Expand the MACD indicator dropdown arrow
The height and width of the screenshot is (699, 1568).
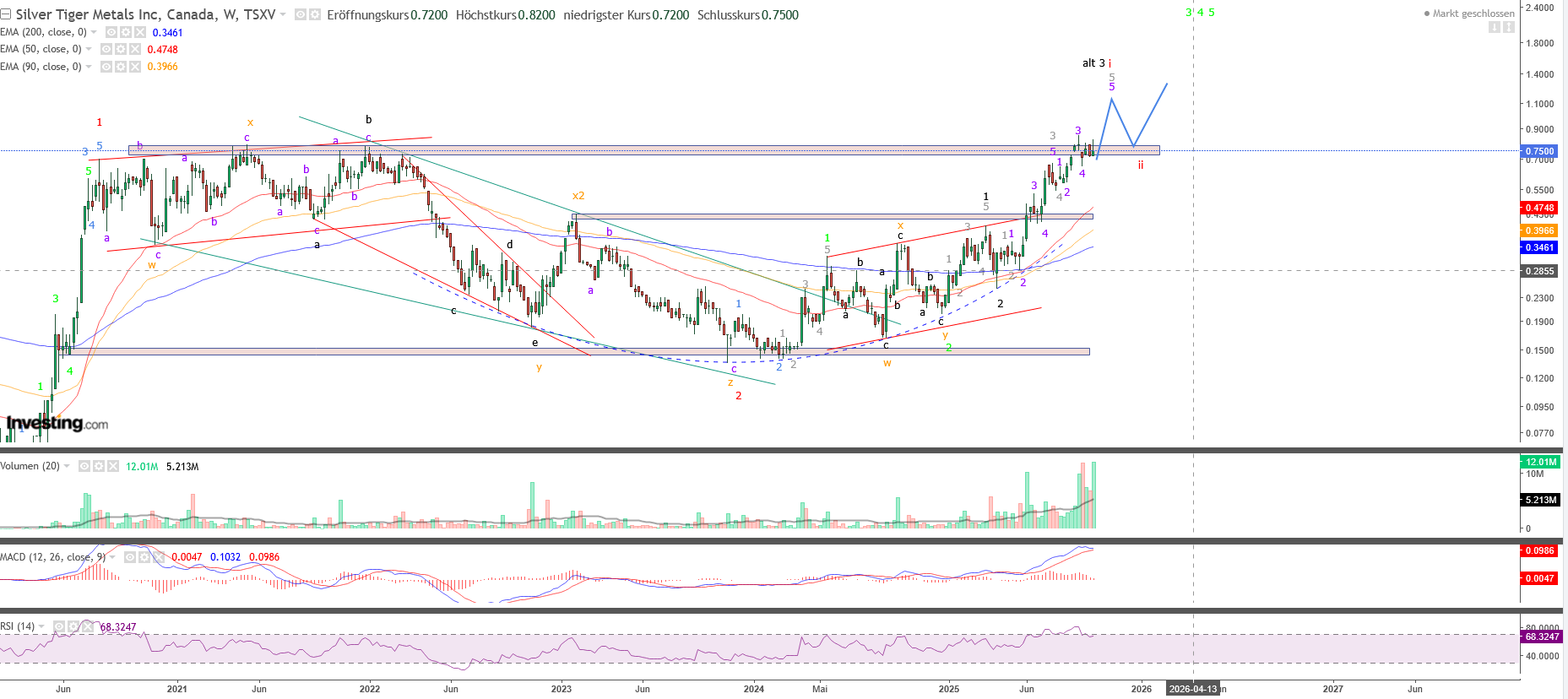click(x=112, y=557)
